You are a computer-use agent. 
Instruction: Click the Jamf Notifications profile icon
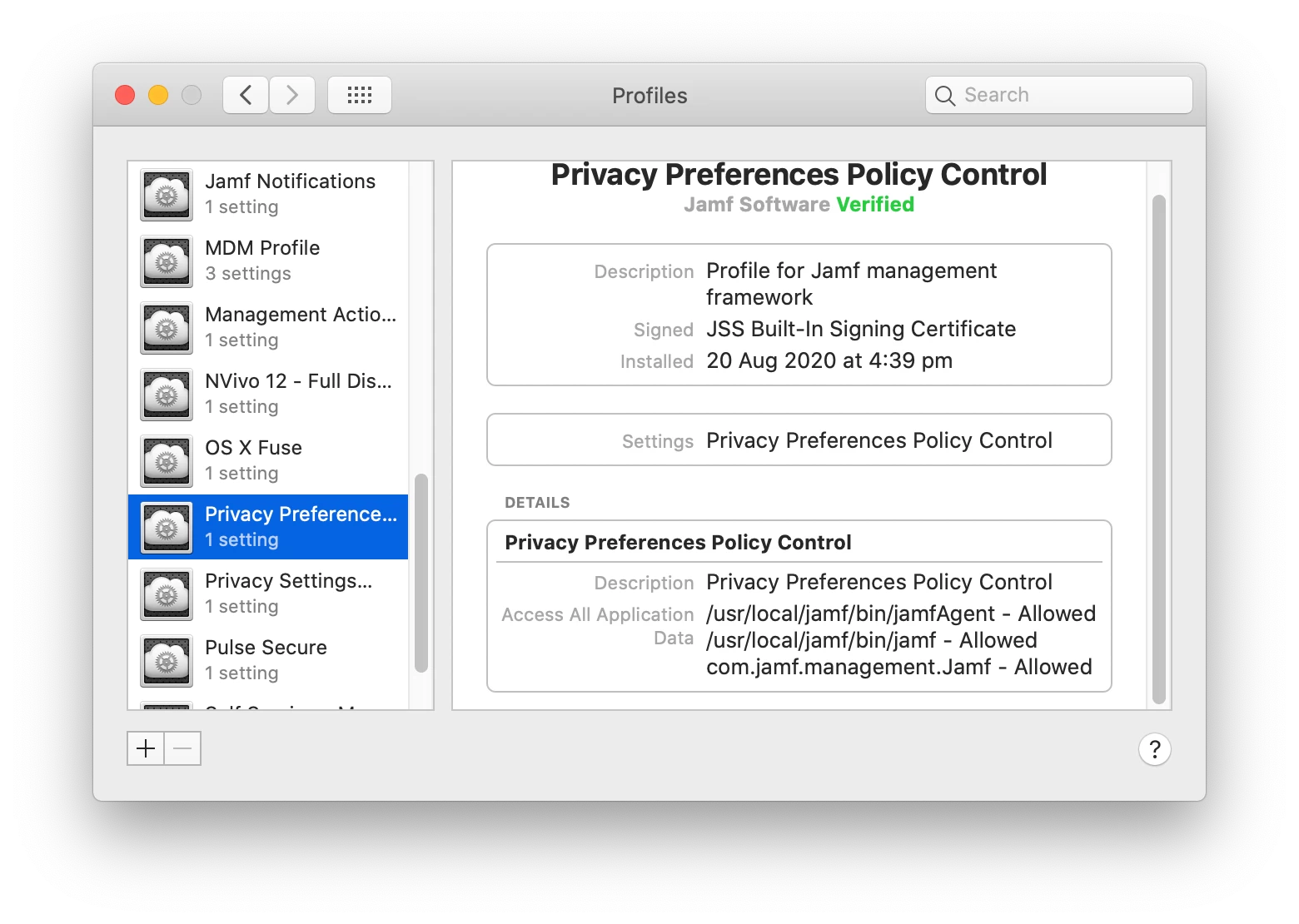167,195
